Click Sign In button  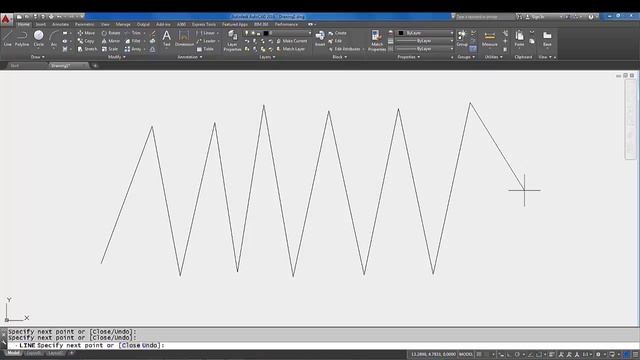(536, 17)
